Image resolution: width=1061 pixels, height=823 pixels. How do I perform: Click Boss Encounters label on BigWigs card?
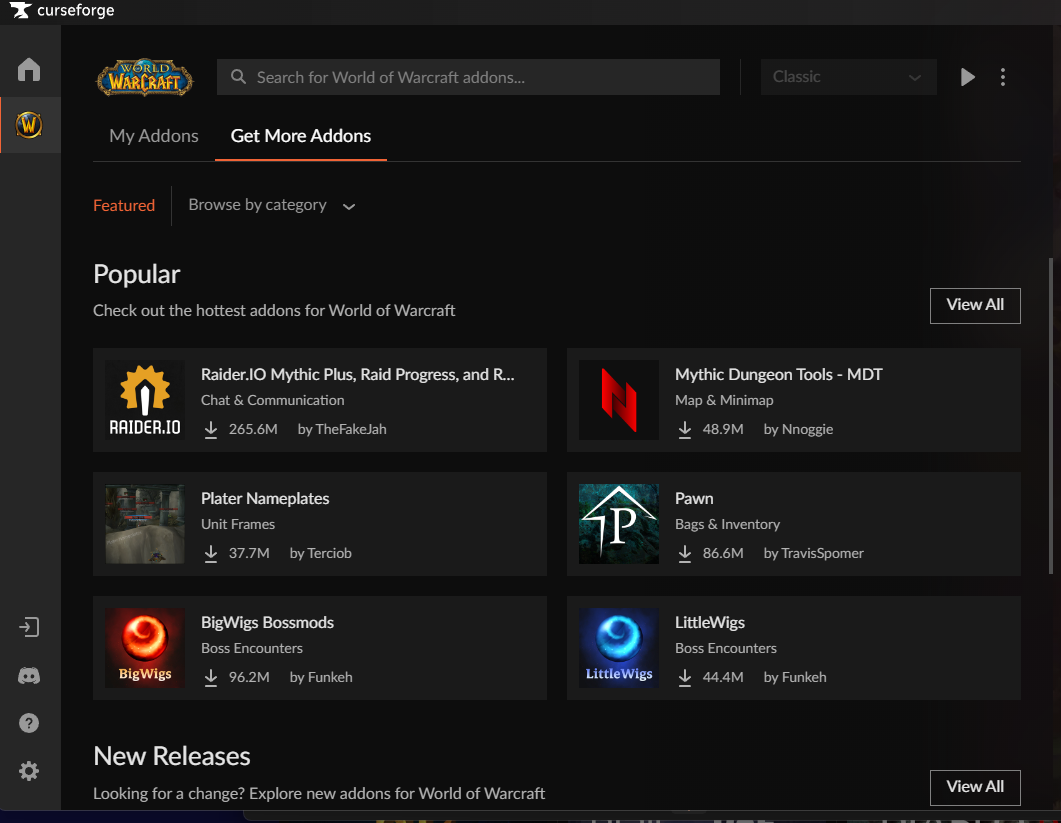tap(252, 648)
